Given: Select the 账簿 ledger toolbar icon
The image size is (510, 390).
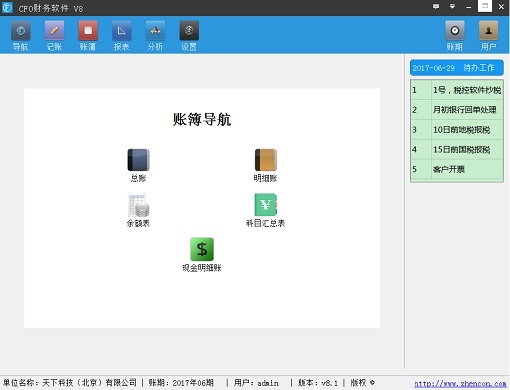Looking at the screenshot, I should 88,36.
